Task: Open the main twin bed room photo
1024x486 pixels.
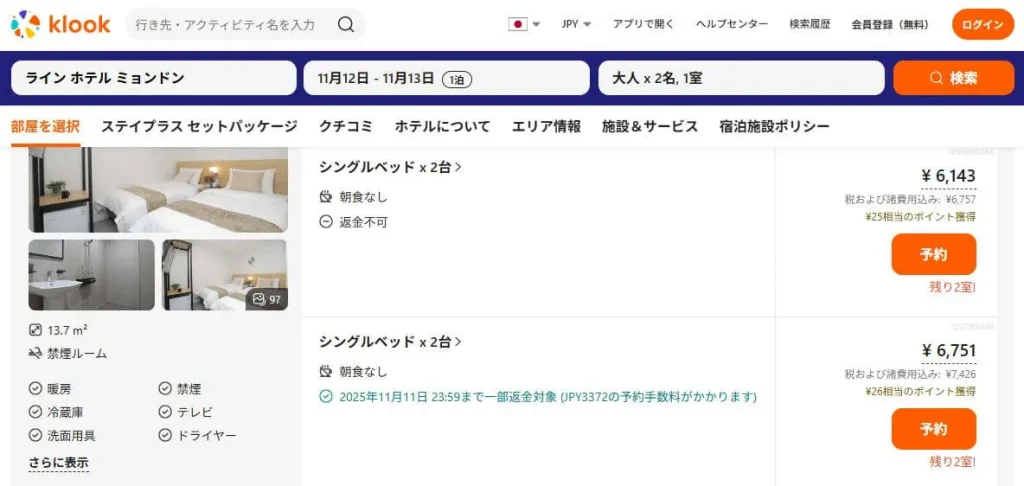Action: (158, 189)
